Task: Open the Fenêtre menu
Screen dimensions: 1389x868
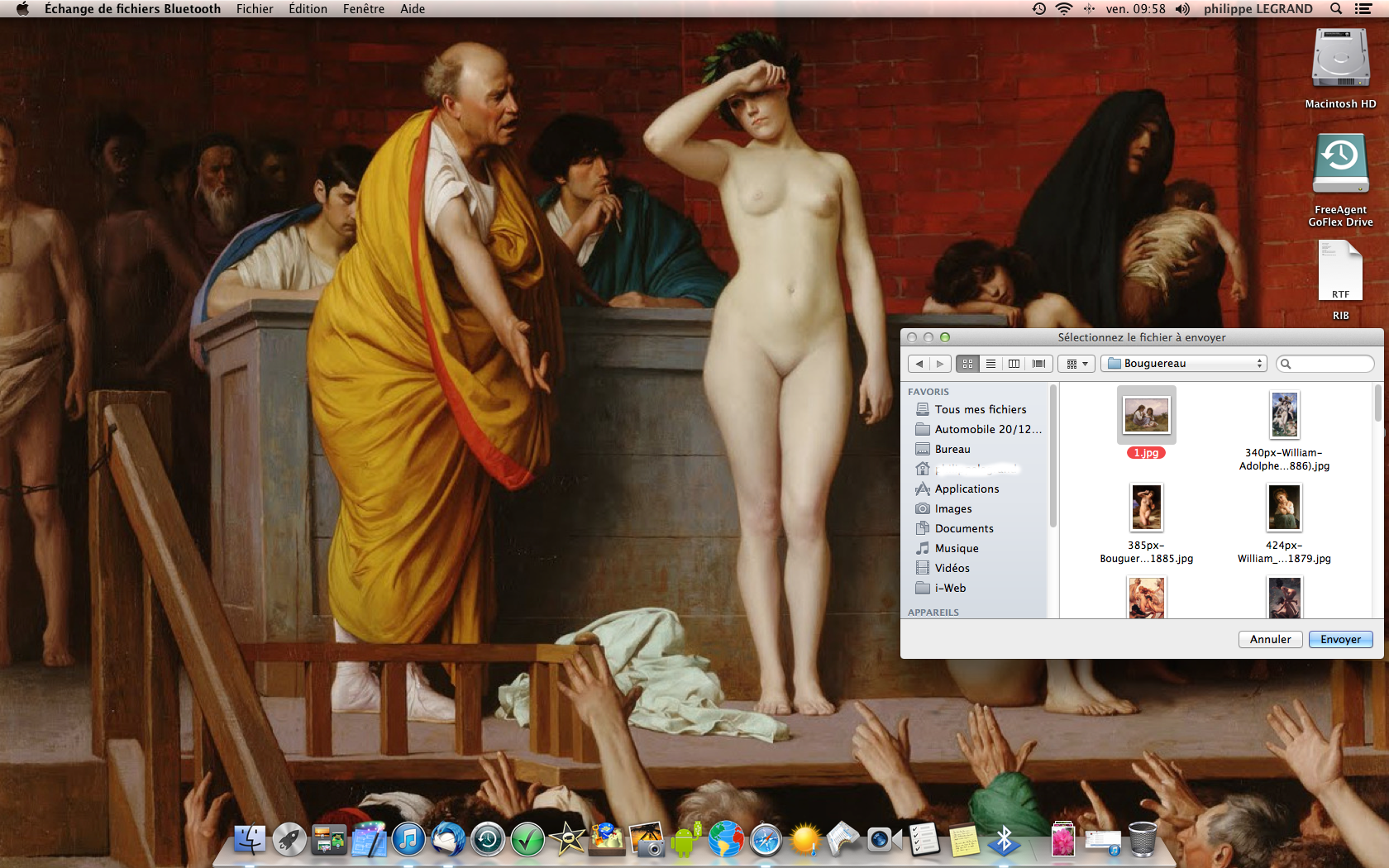Action: pos(364,9)
